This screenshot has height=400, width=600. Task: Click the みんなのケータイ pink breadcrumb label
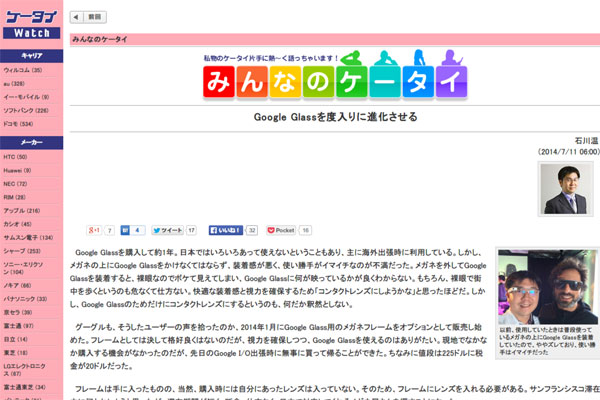99,39
